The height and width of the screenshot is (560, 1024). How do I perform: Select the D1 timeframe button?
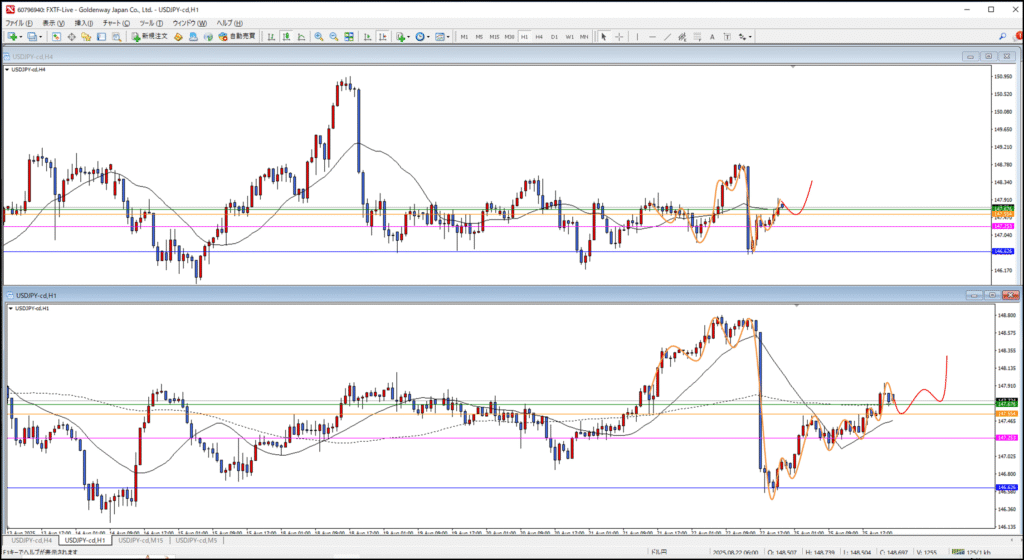click(554, 37)
